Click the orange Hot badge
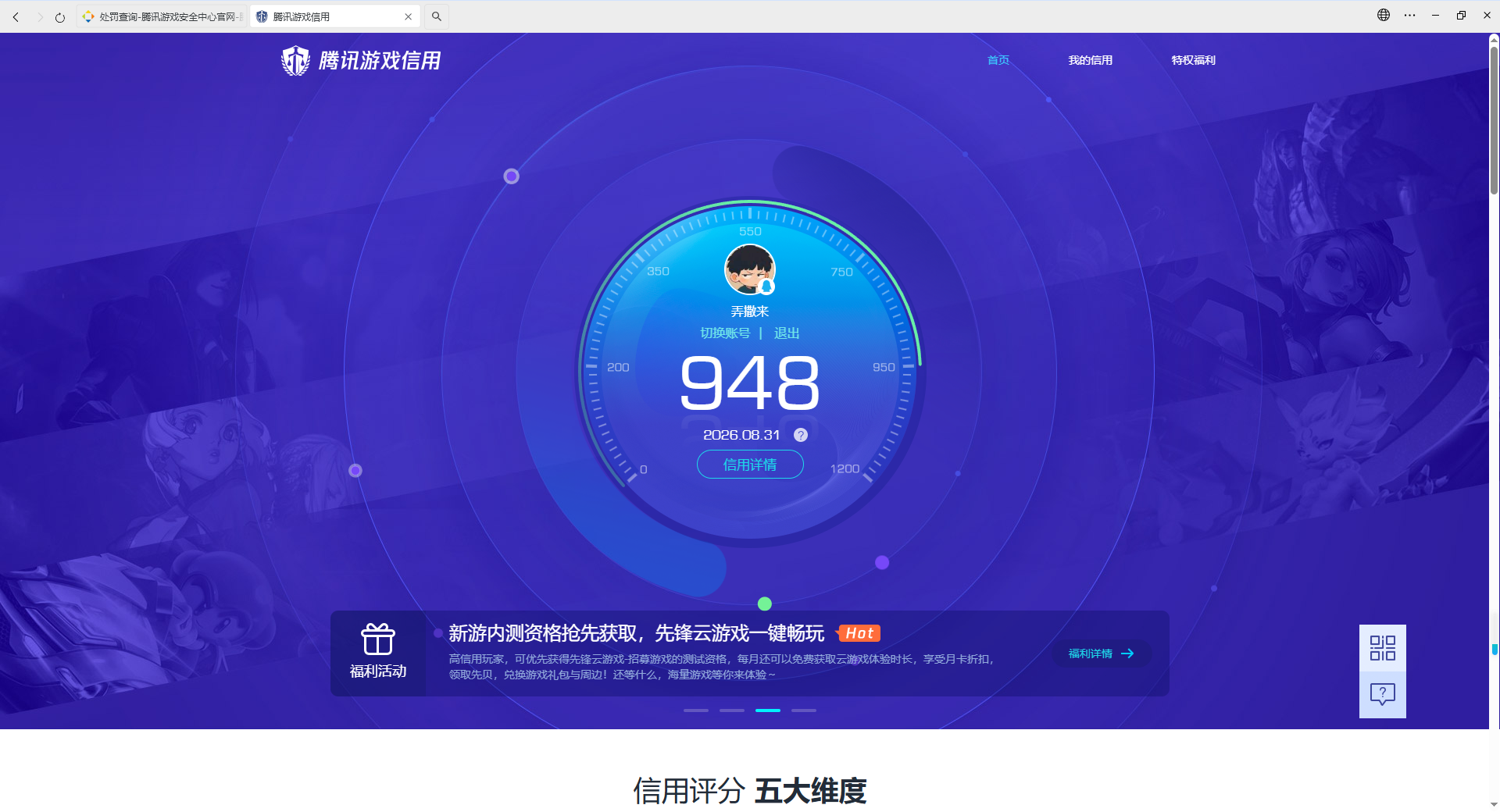Viewport: 1500px width, 812px height. (859, 633)
